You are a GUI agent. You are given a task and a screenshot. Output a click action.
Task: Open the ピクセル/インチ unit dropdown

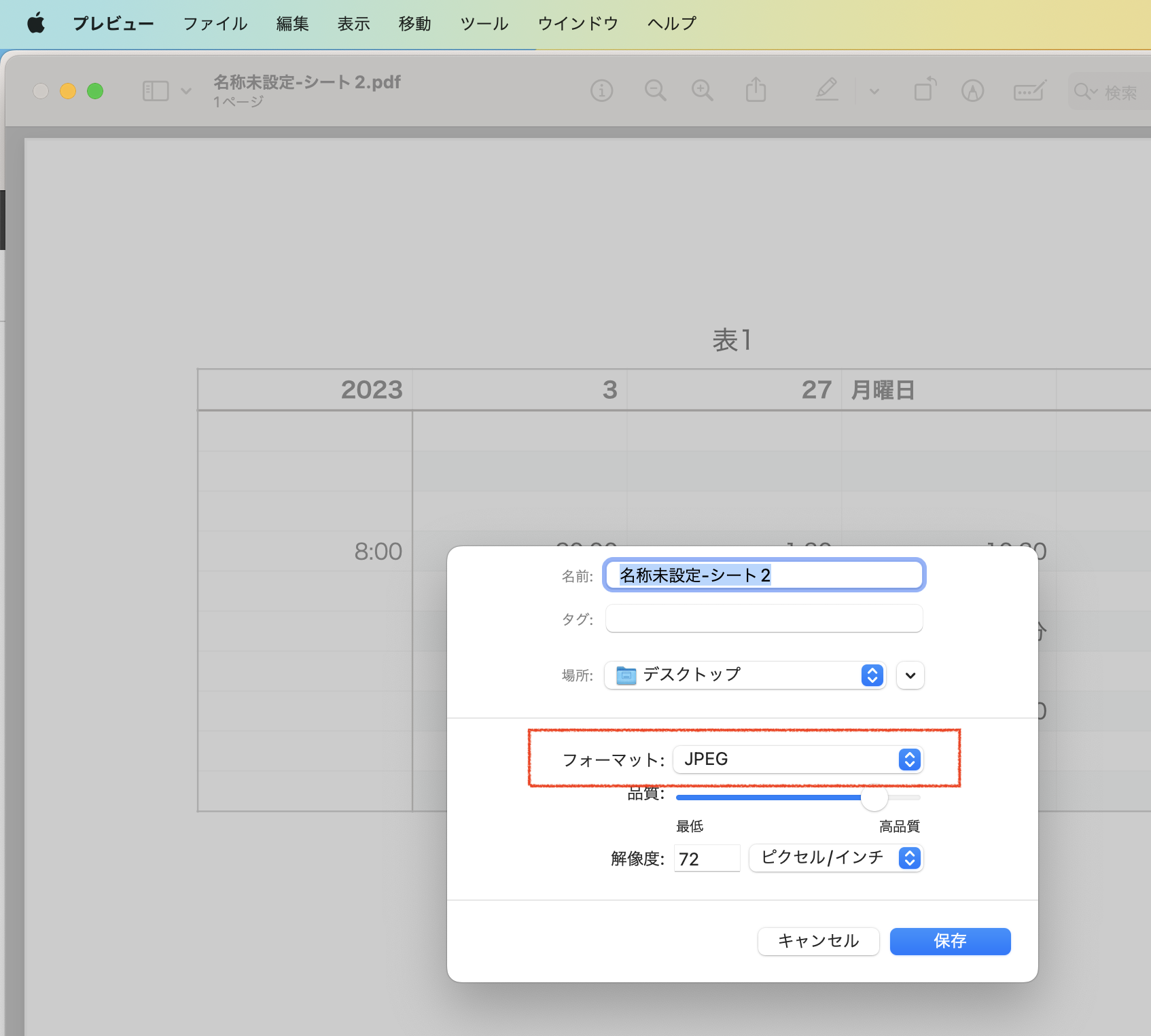point(836,858)
